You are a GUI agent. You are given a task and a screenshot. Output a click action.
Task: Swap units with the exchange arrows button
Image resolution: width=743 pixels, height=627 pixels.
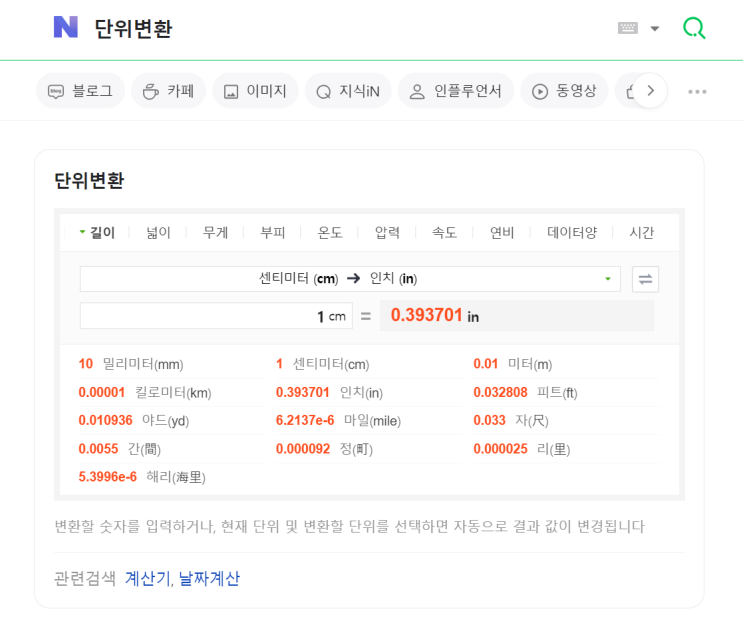point(645,279)
